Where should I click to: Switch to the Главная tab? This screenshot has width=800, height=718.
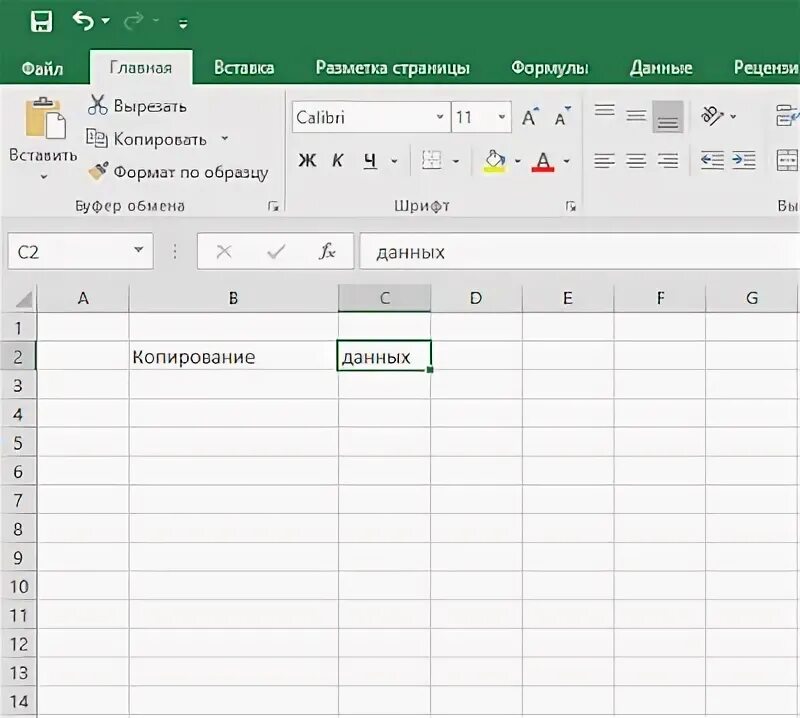point(141,67)
